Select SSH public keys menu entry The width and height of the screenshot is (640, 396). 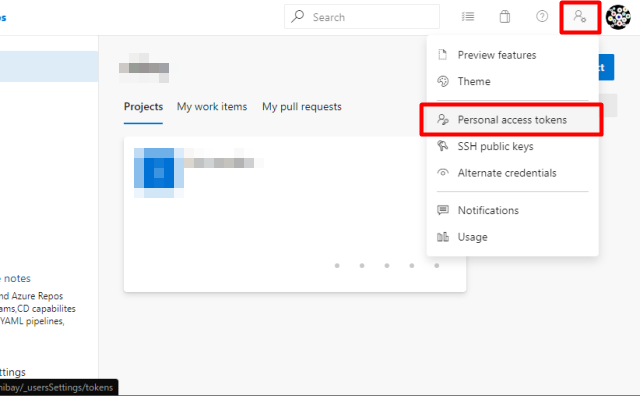[512, 146]
